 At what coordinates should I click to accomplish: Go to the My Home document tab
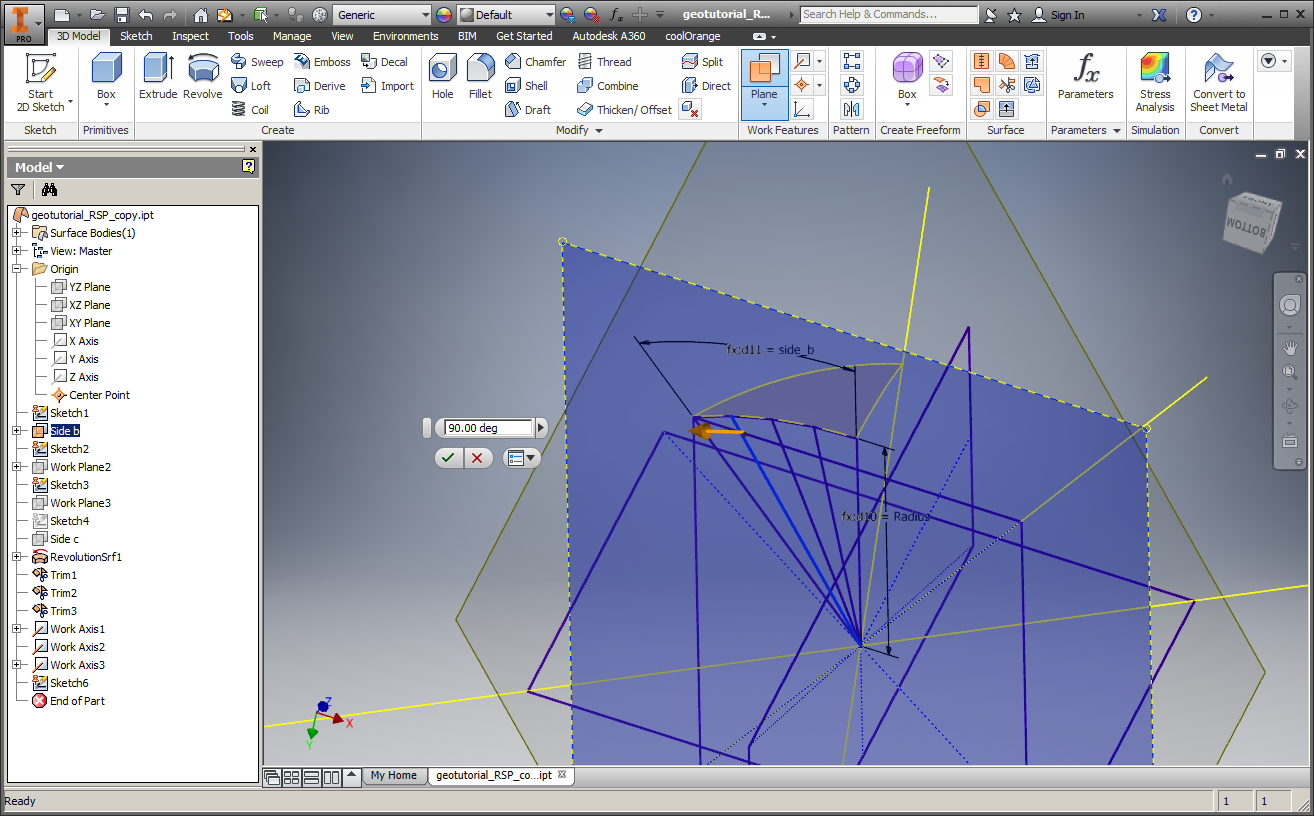pyautogui.click(x=393, y=775)
